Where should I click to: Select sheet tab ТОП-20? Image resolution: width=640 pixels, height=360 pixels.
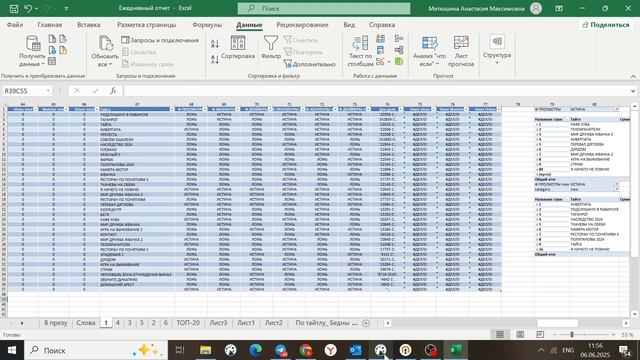point(188,322)
